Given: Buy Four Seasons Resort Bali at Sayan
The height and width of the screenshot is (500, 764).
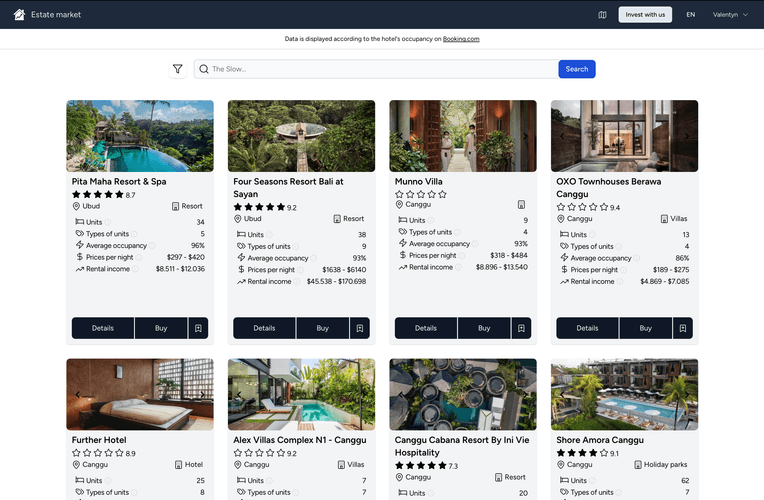Looking at the screenshot, I should 323,328.
